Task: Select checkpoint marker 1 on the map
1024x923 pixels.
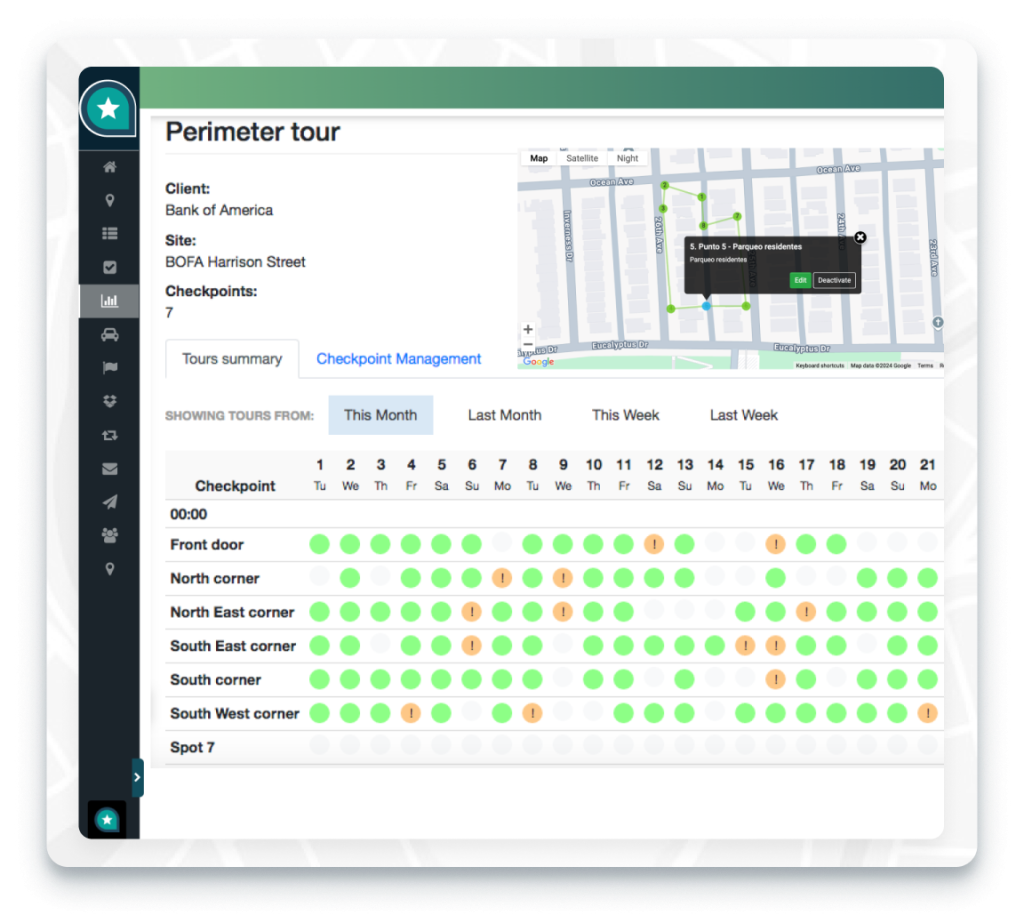Action: pyautogui.click(x=701, y=197)
